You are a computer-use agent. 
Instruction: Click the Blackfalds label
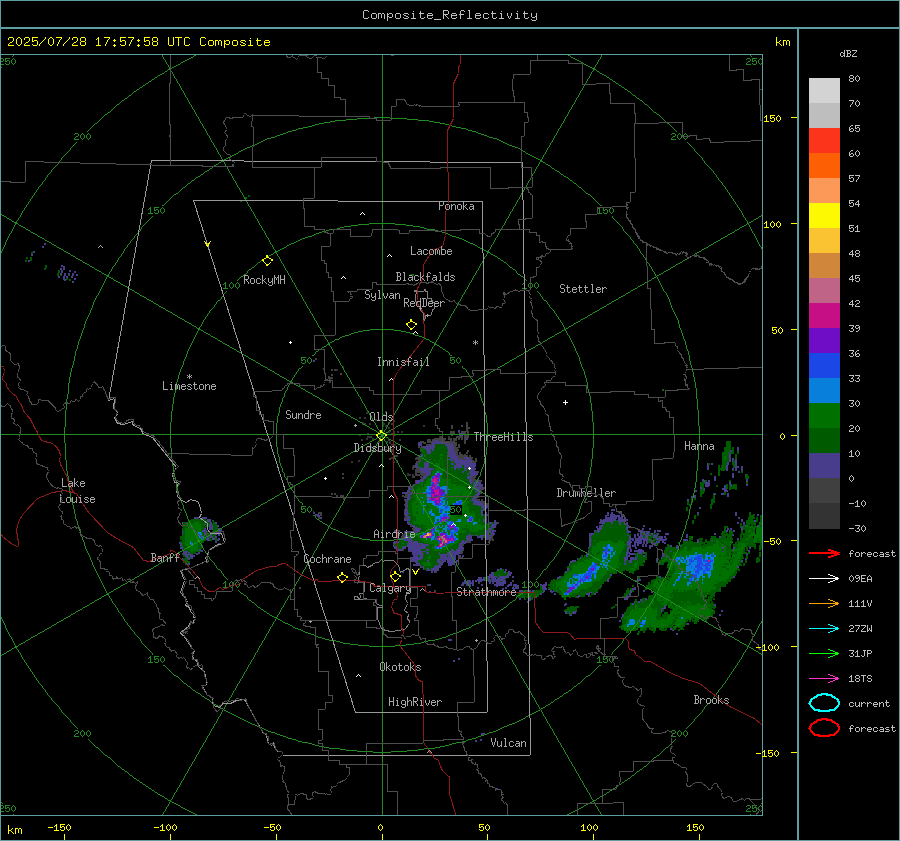(x=425, y=277)
